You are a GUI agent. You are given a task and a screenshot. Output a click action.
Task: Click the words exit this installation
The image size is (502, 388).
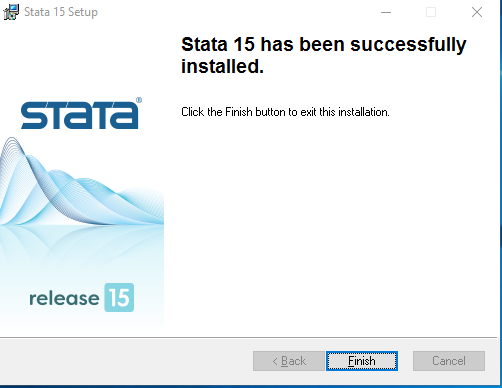[x=345, y=112]
